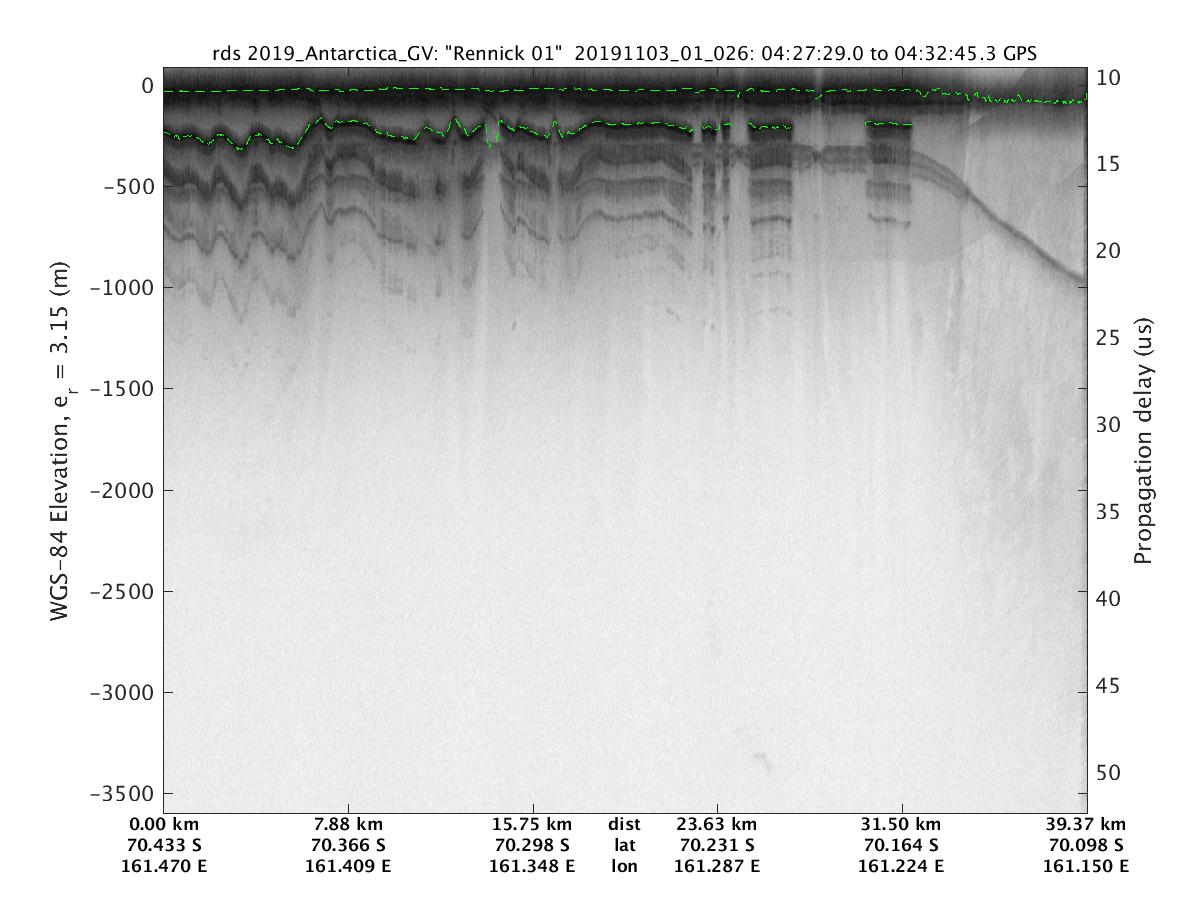Click the 15.75 km distance label
The width and height of the screenshot is (1200, 900).
(532, 825)
